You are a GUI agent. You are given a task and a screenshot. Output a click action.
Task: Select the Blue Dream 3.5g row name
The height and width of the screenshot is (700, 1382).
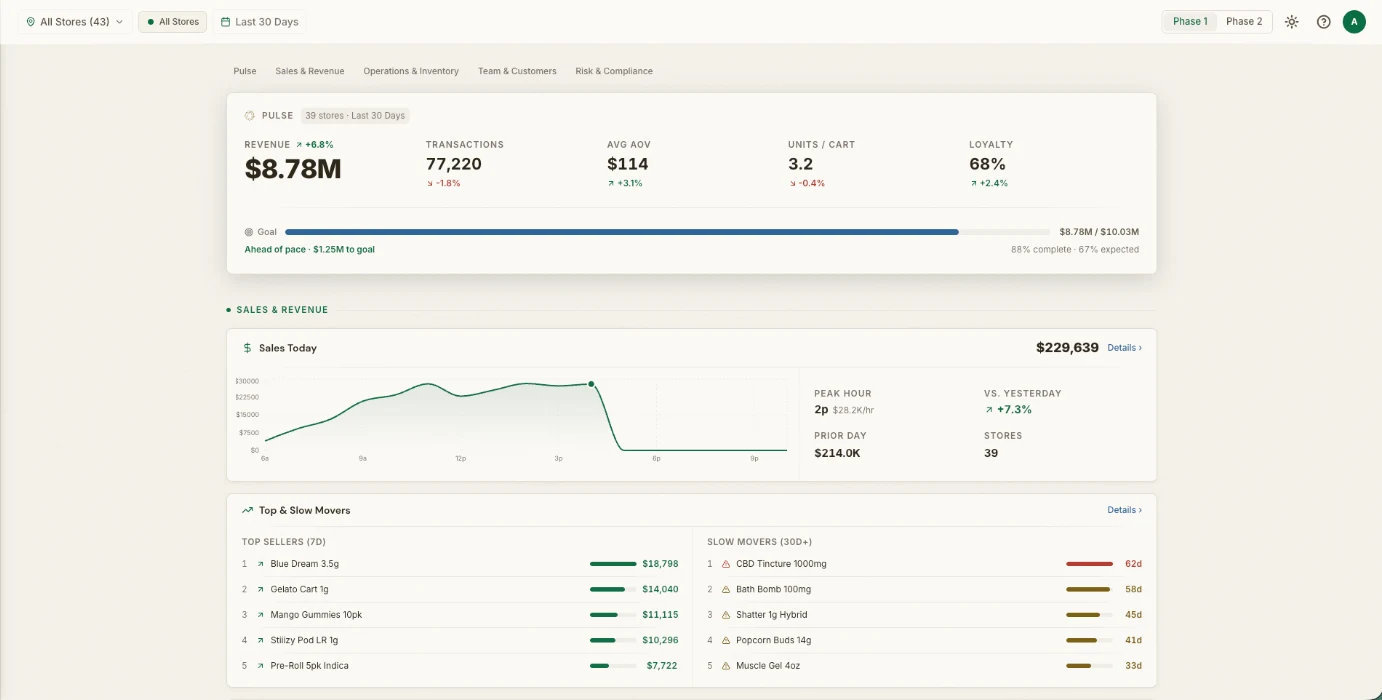click(x=304, y=564)
